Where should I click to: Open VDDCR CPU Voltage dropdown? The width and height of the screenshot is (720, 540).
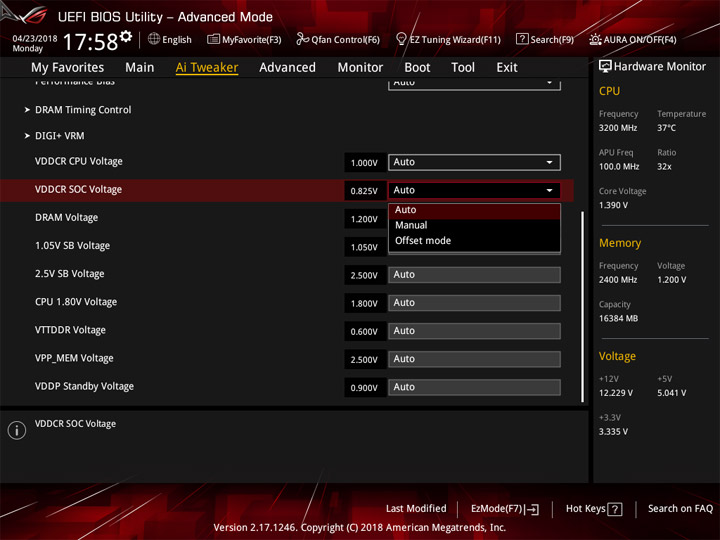(474, 162)
